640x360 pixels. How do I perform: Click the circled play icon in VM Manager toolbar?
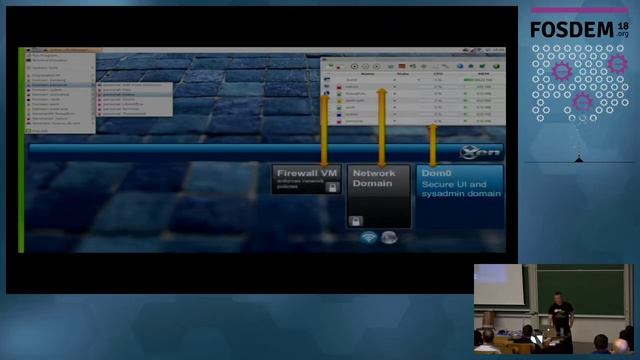point(376,67)
